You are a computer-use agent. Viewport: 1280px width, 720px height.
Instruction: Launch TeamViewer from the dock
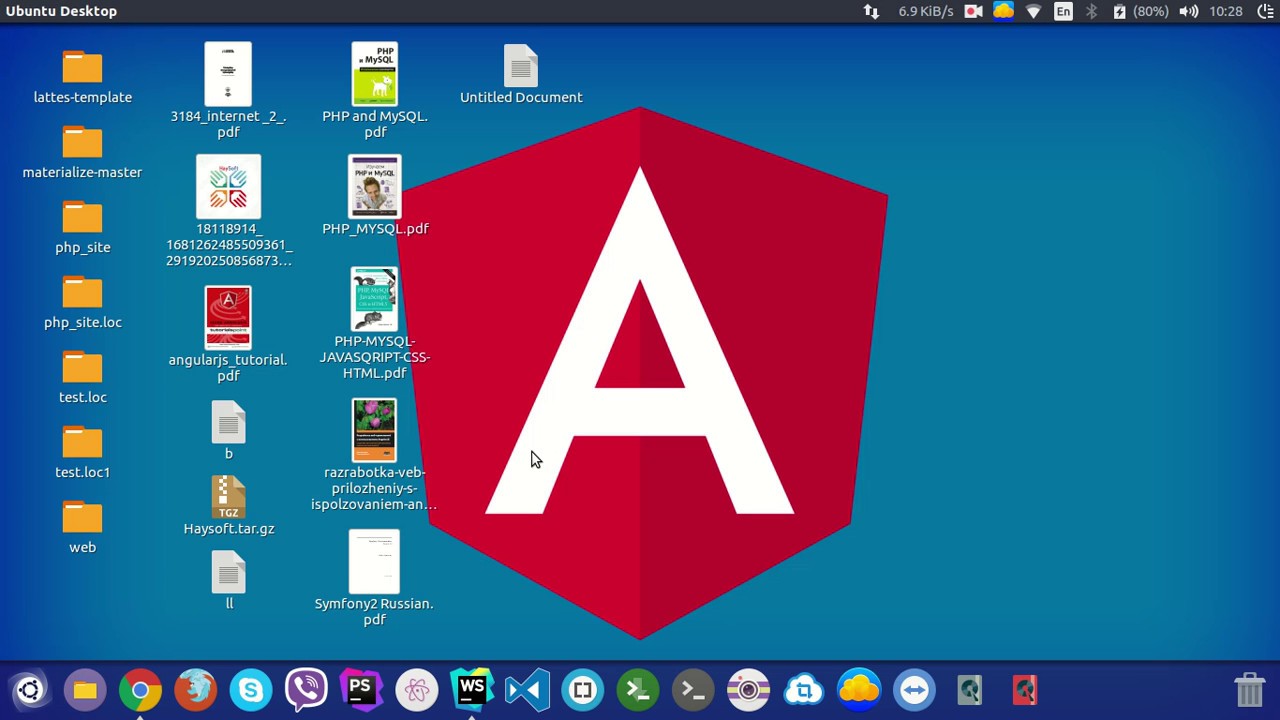pos(914,690)
